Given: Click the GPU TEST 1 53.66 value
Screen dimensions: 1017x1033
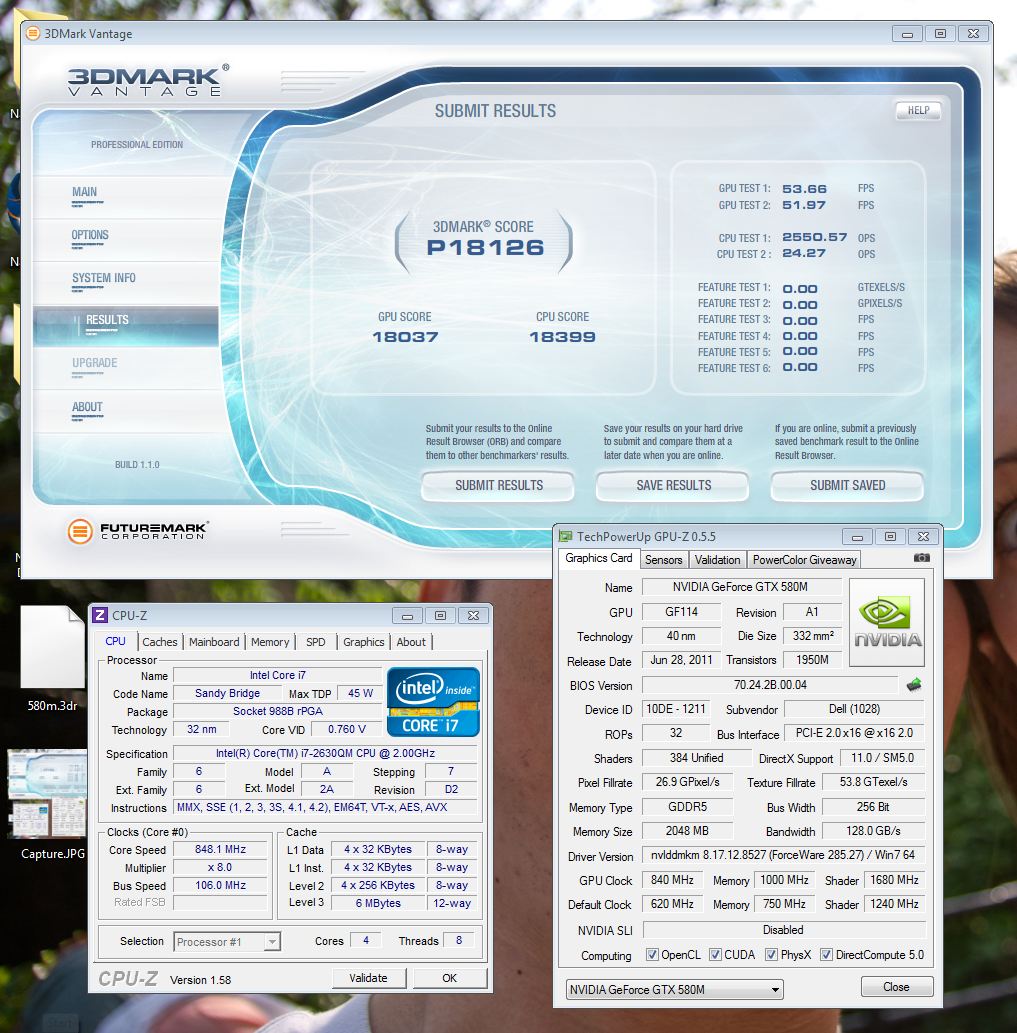Looking at the screenshot, I should (804, 189).
